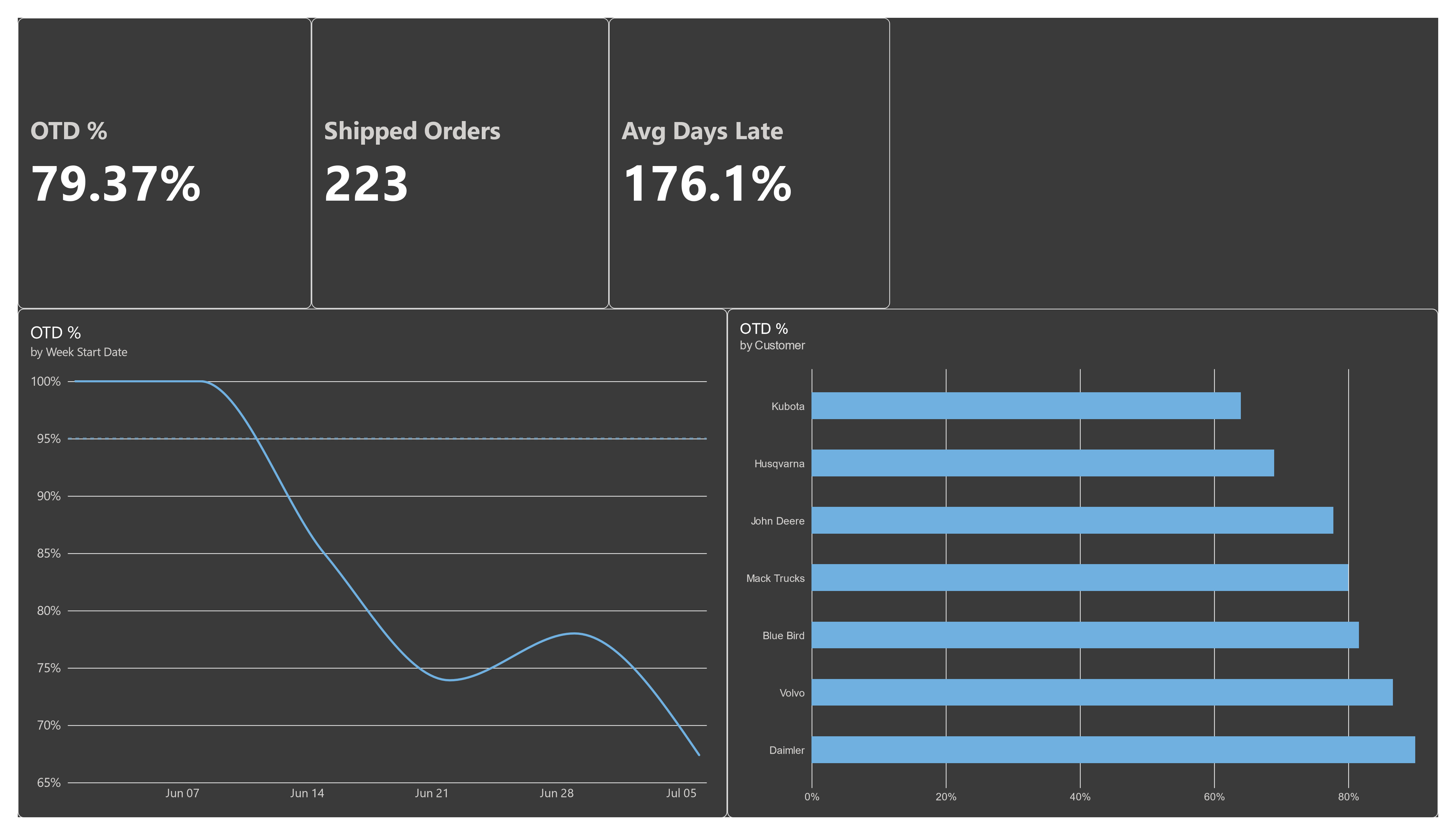
Task: Click the Daimler axis label
Action: click(787, 751)
